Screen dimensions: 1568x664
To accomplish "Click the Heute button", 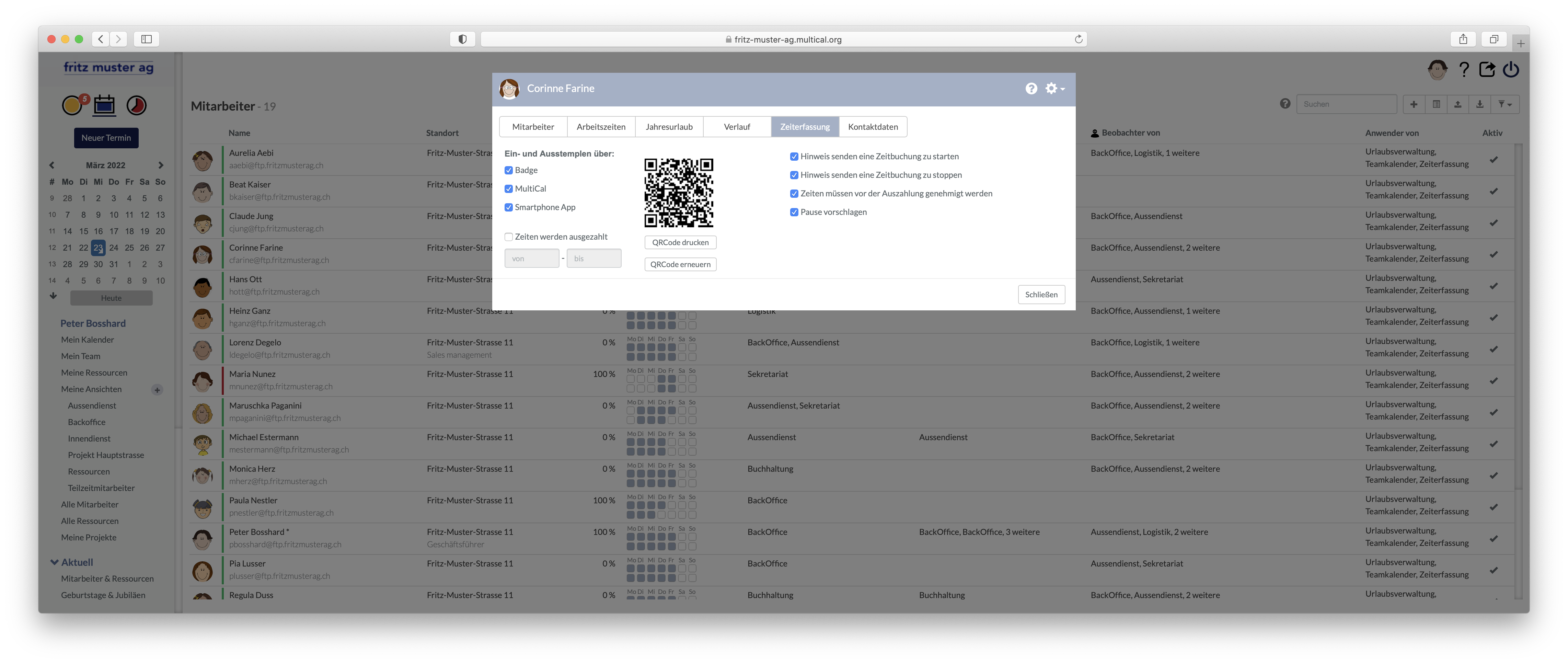I will tap(112, 298).
